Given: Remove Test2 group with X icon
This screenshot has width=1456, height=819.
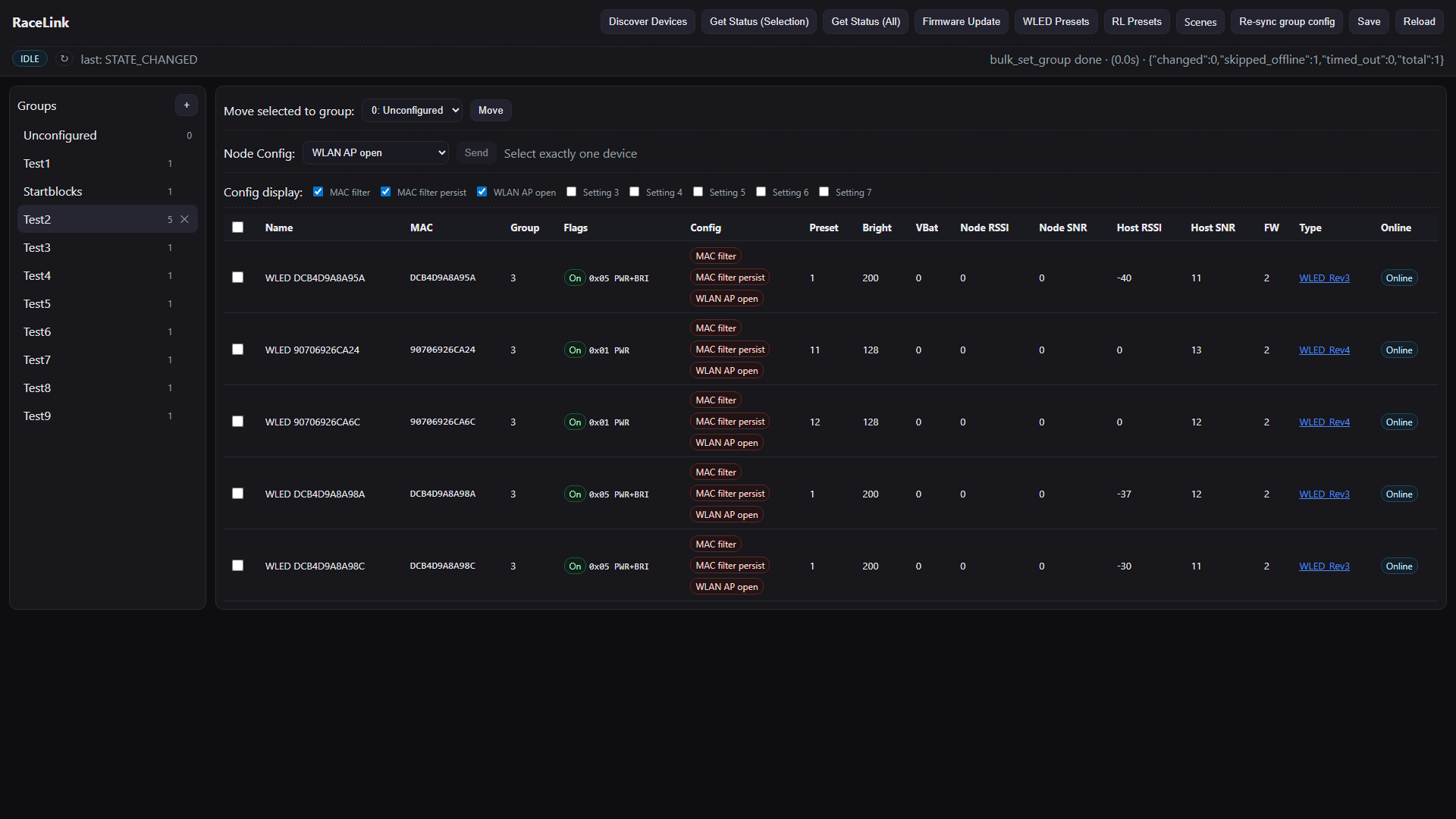Looking at the screenshot, I should [x=184, y=219].
